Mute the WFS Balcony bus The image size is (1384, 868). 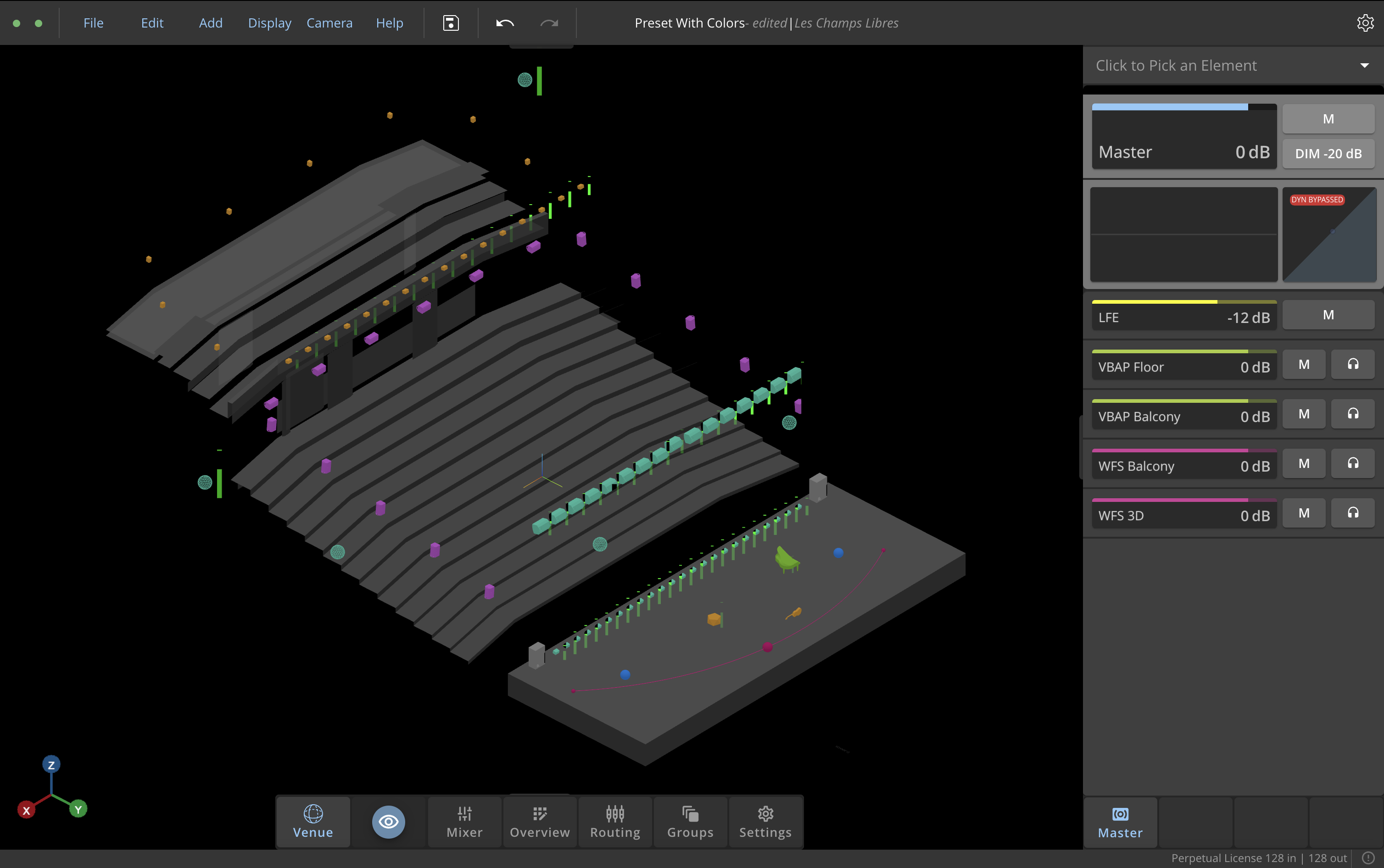1304,464
